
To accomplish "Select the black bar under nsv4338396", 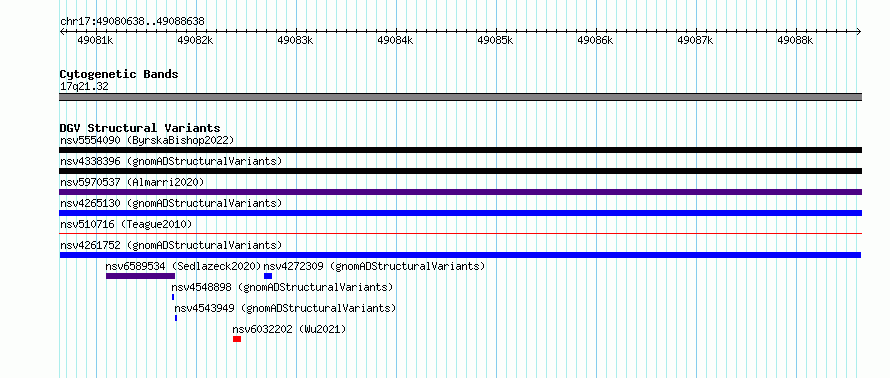I will (460, 171).
